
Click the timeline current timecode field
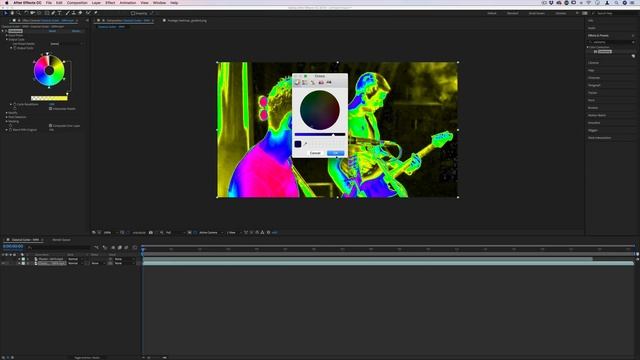pyautogui.click(x=13, y=247)
